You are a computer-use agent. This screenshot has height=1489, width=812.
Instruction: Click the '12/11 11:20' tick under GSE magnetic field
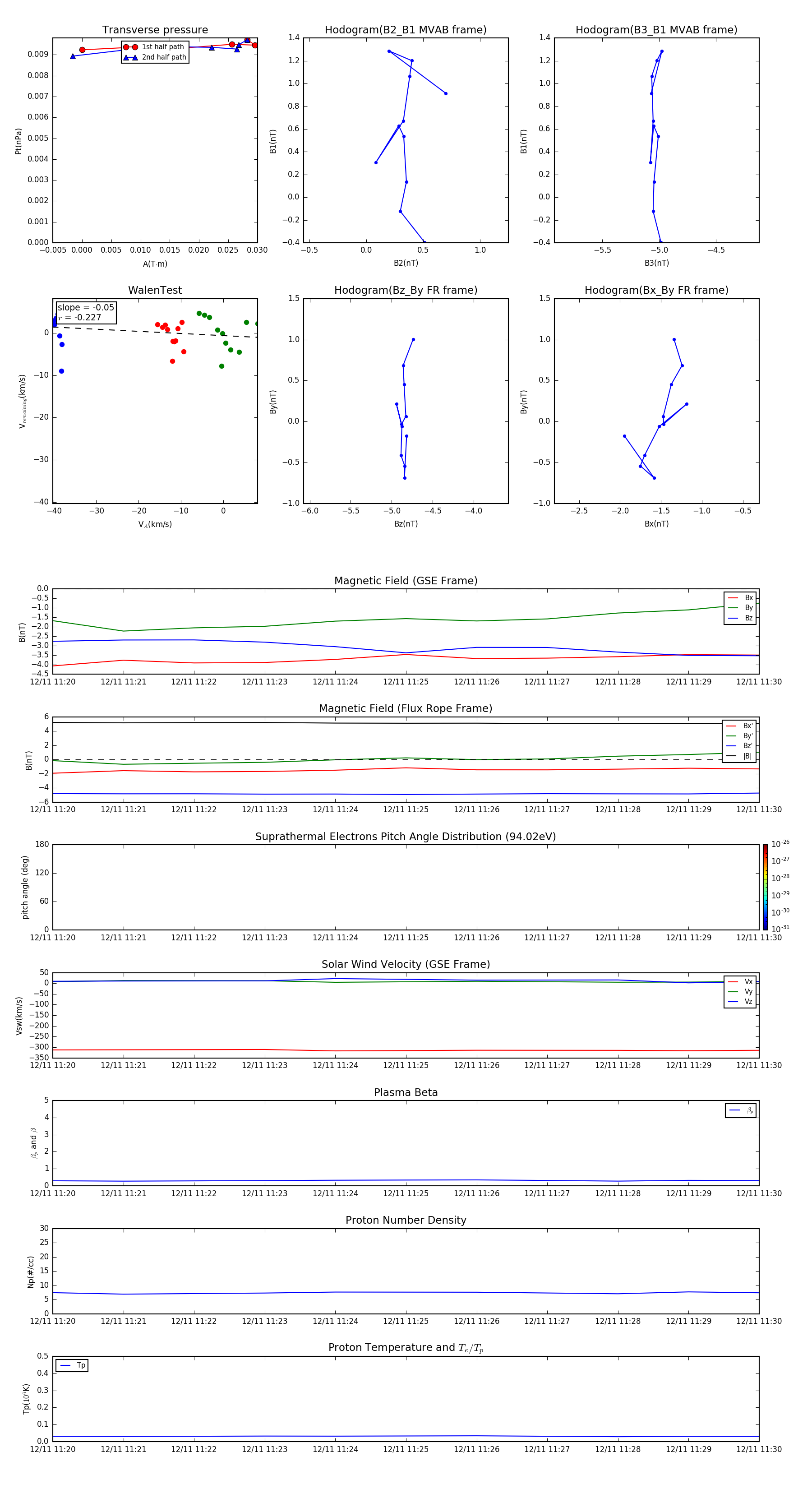[53, 682]
